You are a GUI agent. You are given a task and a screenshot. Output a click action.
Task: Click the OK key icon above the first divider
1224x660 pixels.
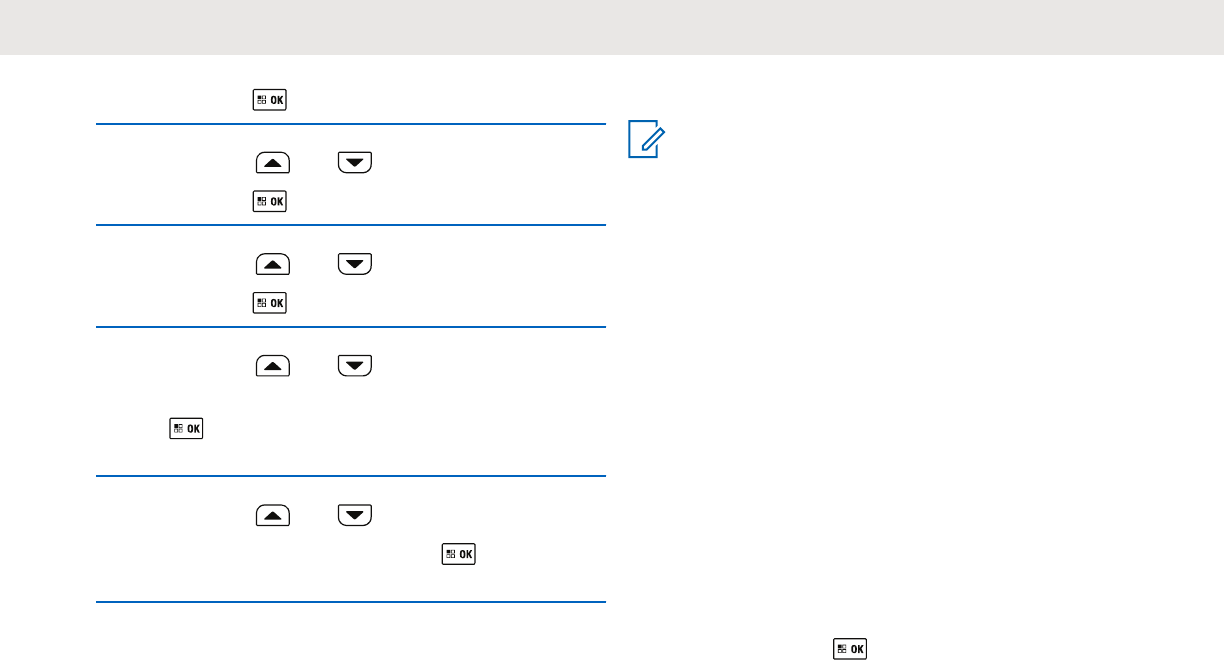point(269,100)
